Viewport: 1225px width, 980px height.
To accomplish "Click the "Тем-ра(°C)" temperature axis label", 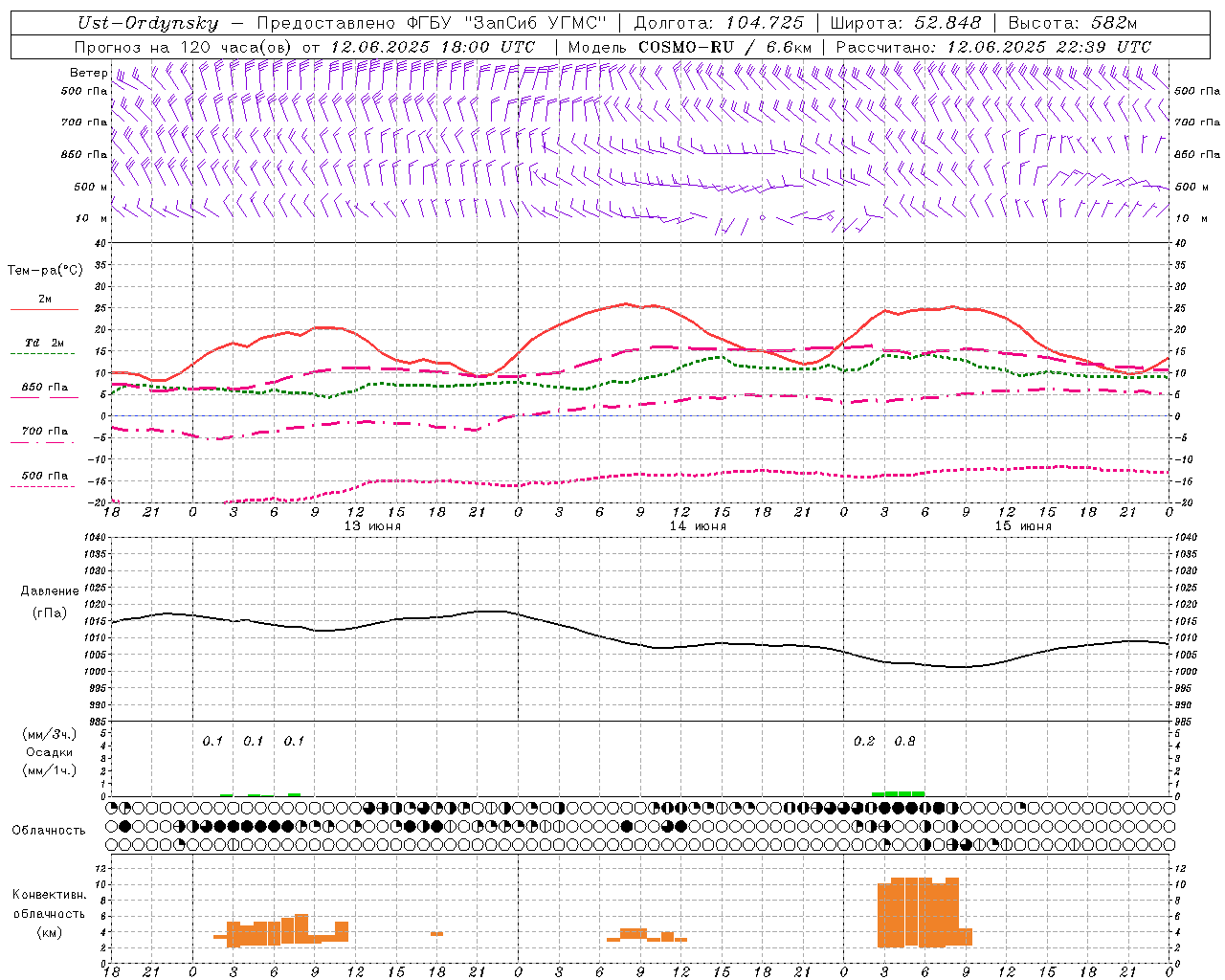I will (45, 271).
